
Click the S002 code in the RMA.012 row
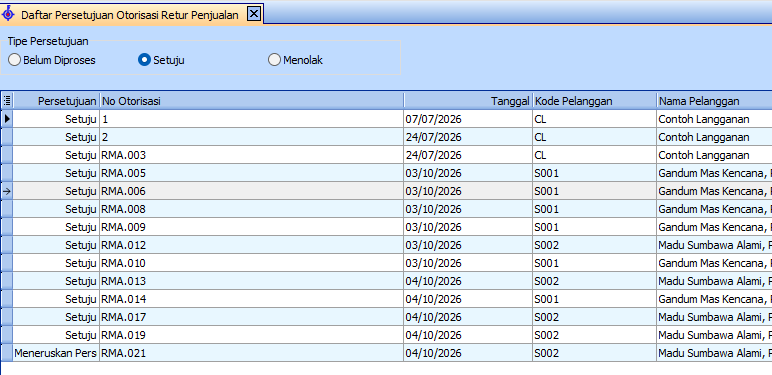pyautogui.click(x=594, y=245)
